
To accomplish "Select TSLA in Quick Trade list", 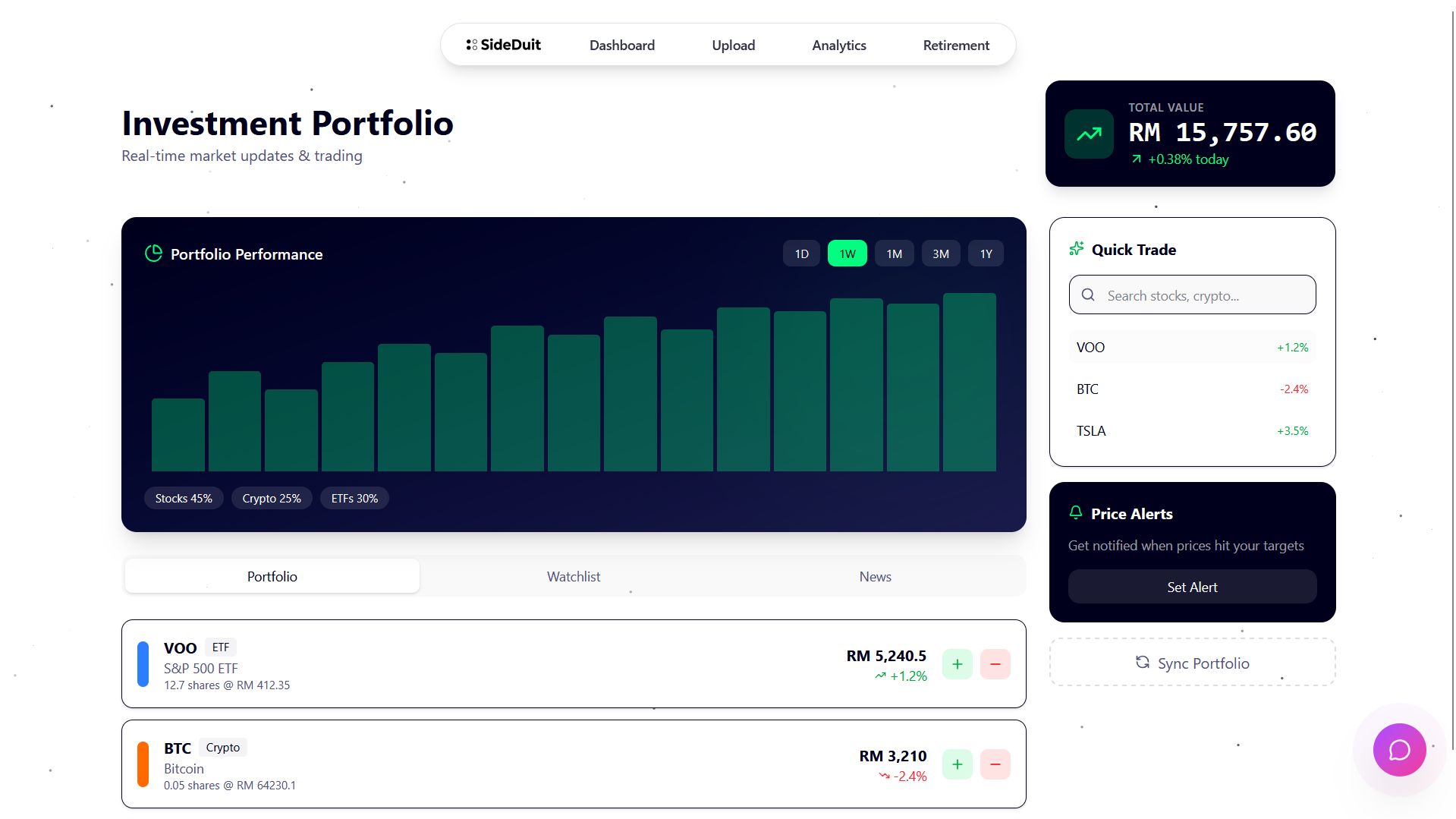I will [1192, 430].
